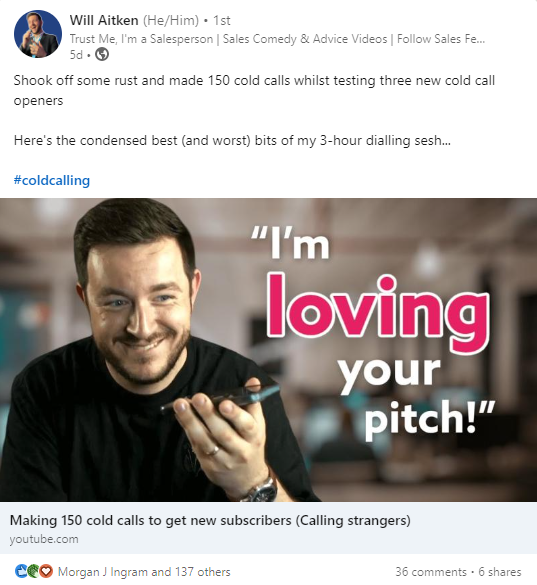Open the #coldcalling hashtag
The height and width of the screenshot is (585, 537).
click(x=52, y=181)
